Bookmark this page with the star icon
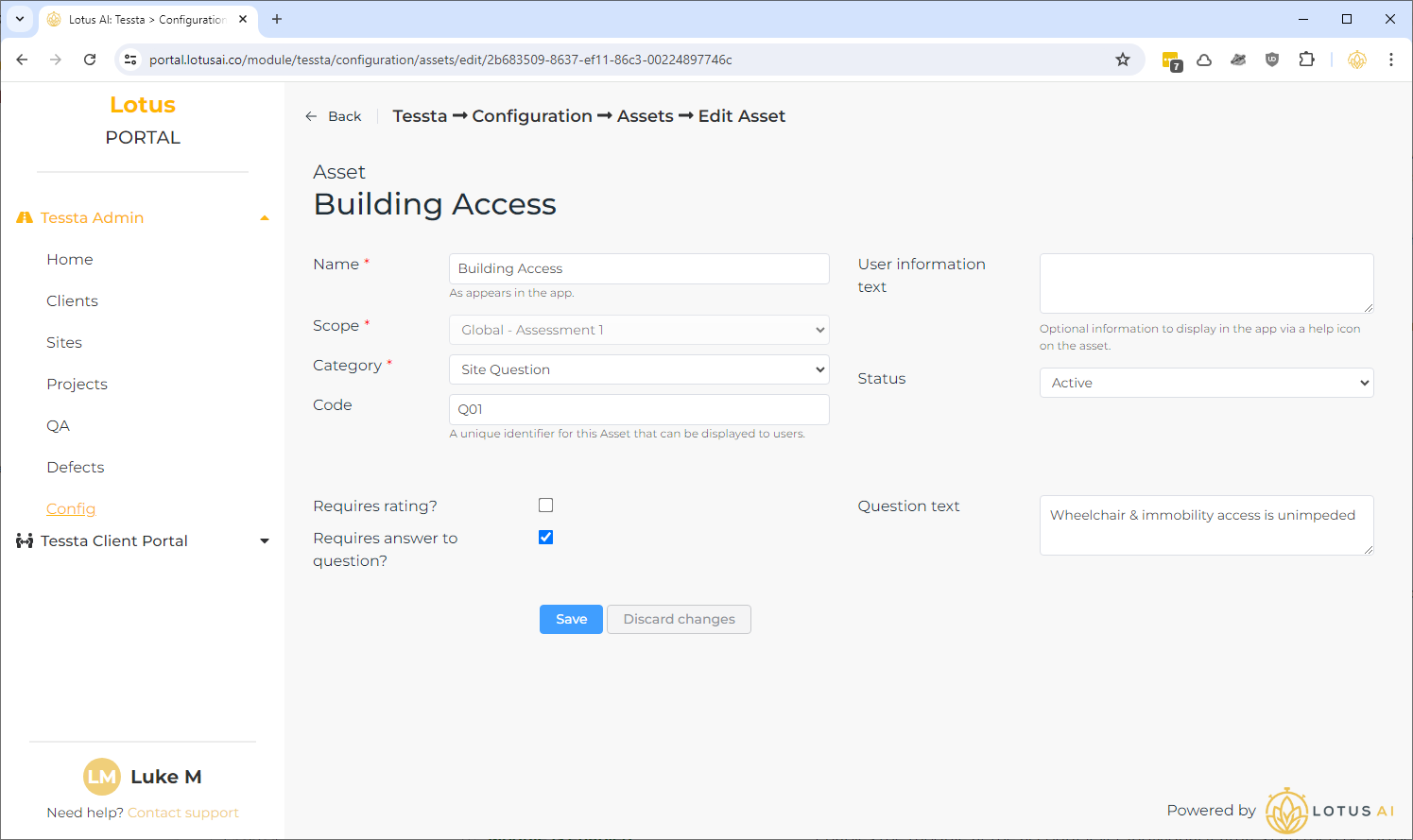The height and width of the screenshot is (840, 1413). pos(1122,60)
